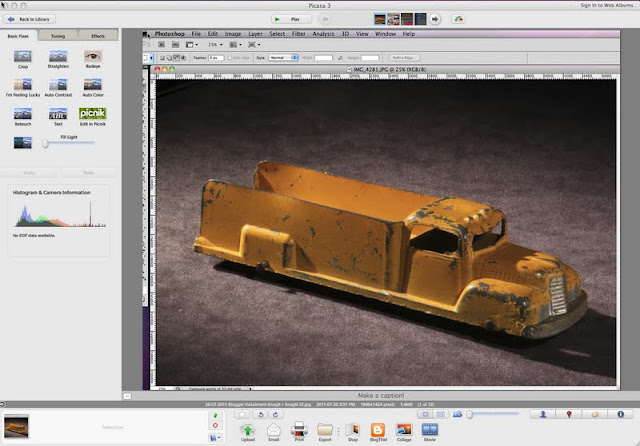Select the Text tool icon

[58, 114]
